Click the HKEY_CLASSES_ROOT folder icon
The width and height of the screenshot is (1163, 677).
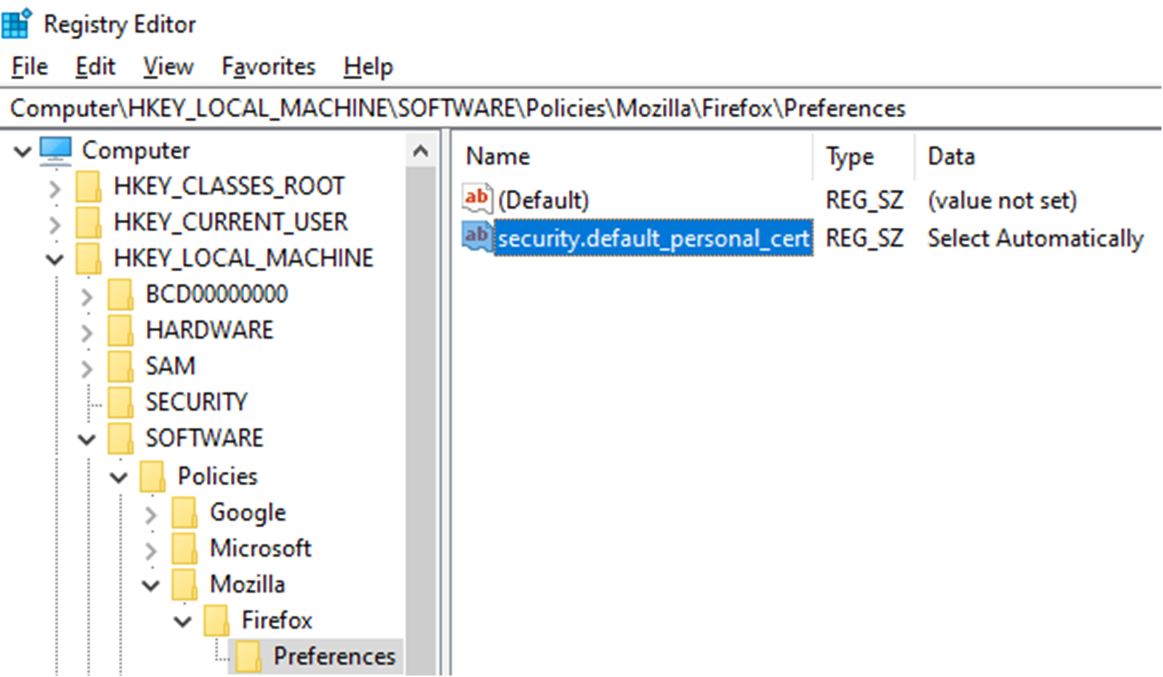point(88,186)
